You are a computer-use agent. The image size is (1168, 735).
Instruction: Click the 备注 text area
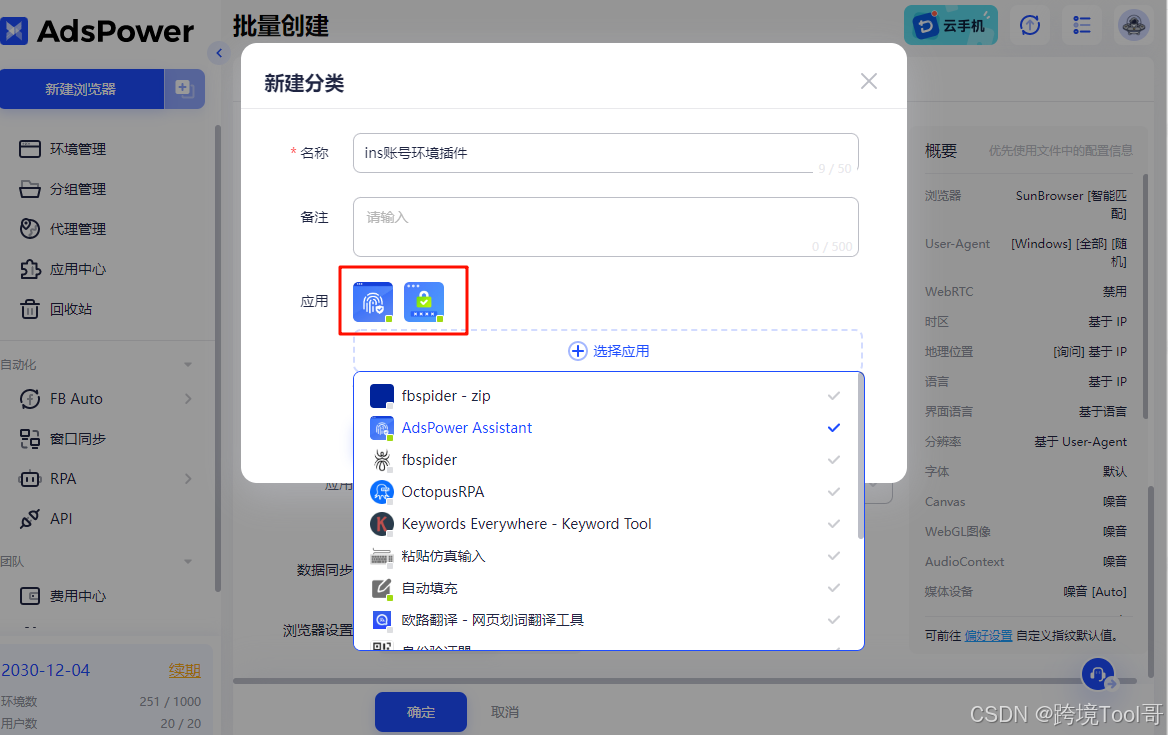click(606, 226)
